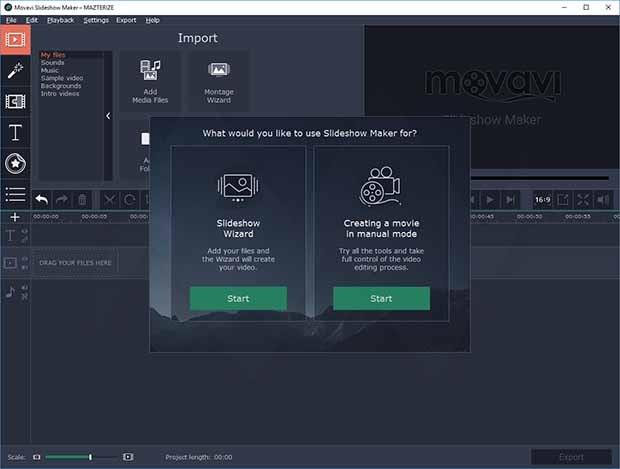Click the detach preview window icon
620x469 pixels.
pyautogui.click(x=563, y=200)
